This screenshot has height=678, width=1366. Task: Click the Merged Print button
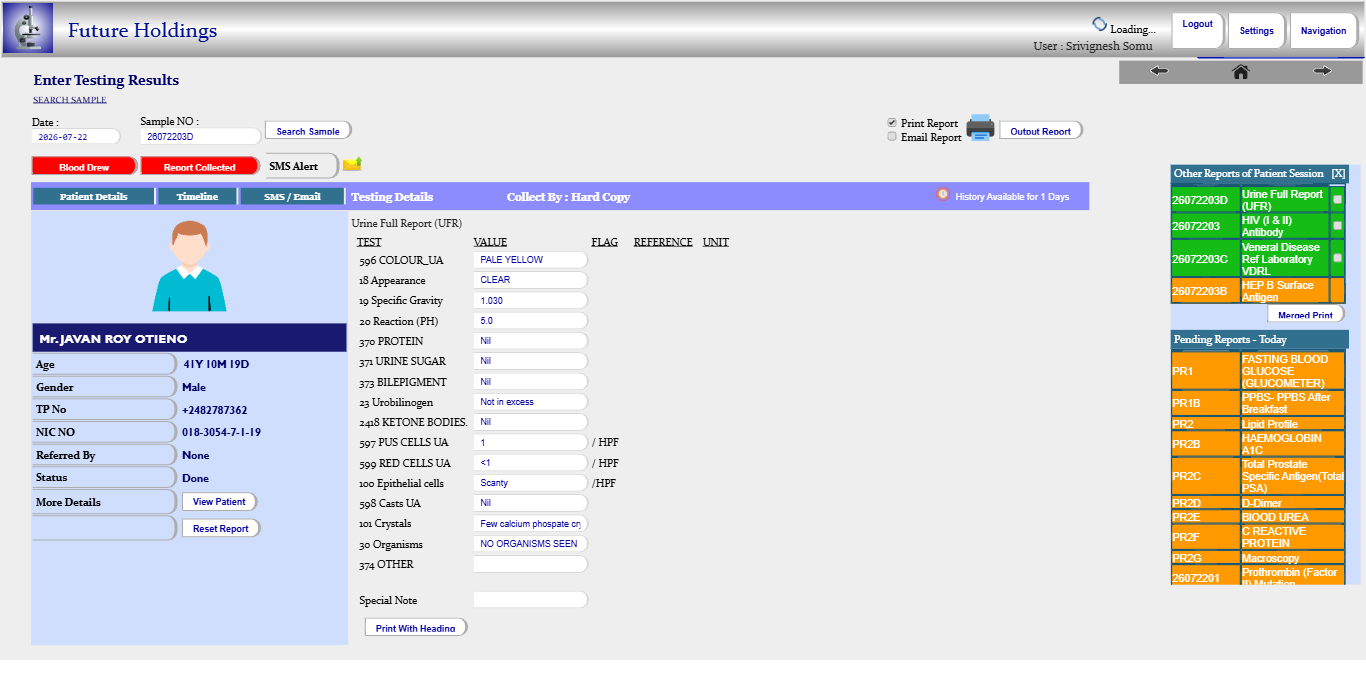(x=1306, y=315)
